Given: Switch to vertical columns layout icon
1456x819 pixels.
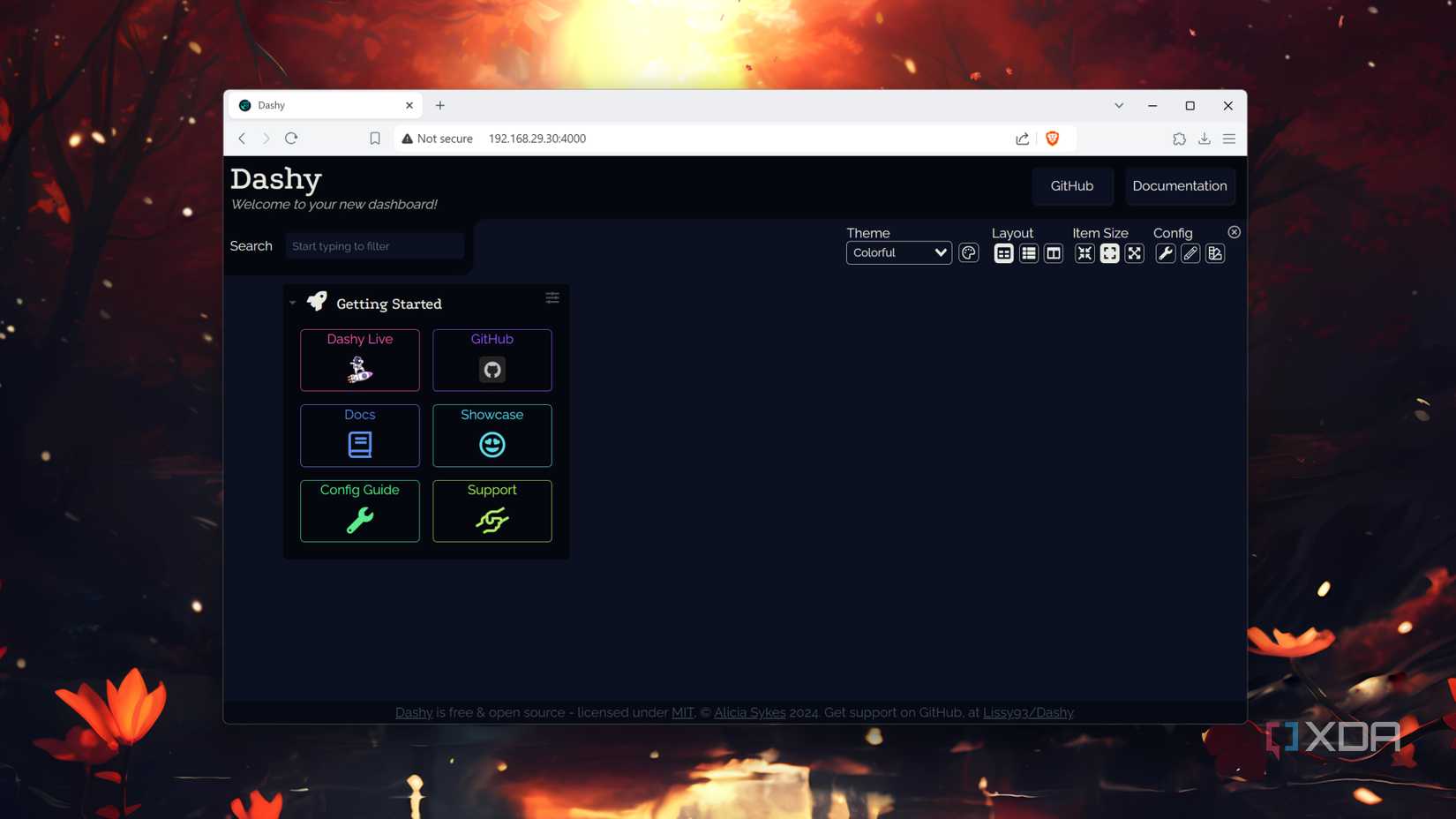Looking at the screenshot, I should pyautogui.click(x=1053, y=253).
